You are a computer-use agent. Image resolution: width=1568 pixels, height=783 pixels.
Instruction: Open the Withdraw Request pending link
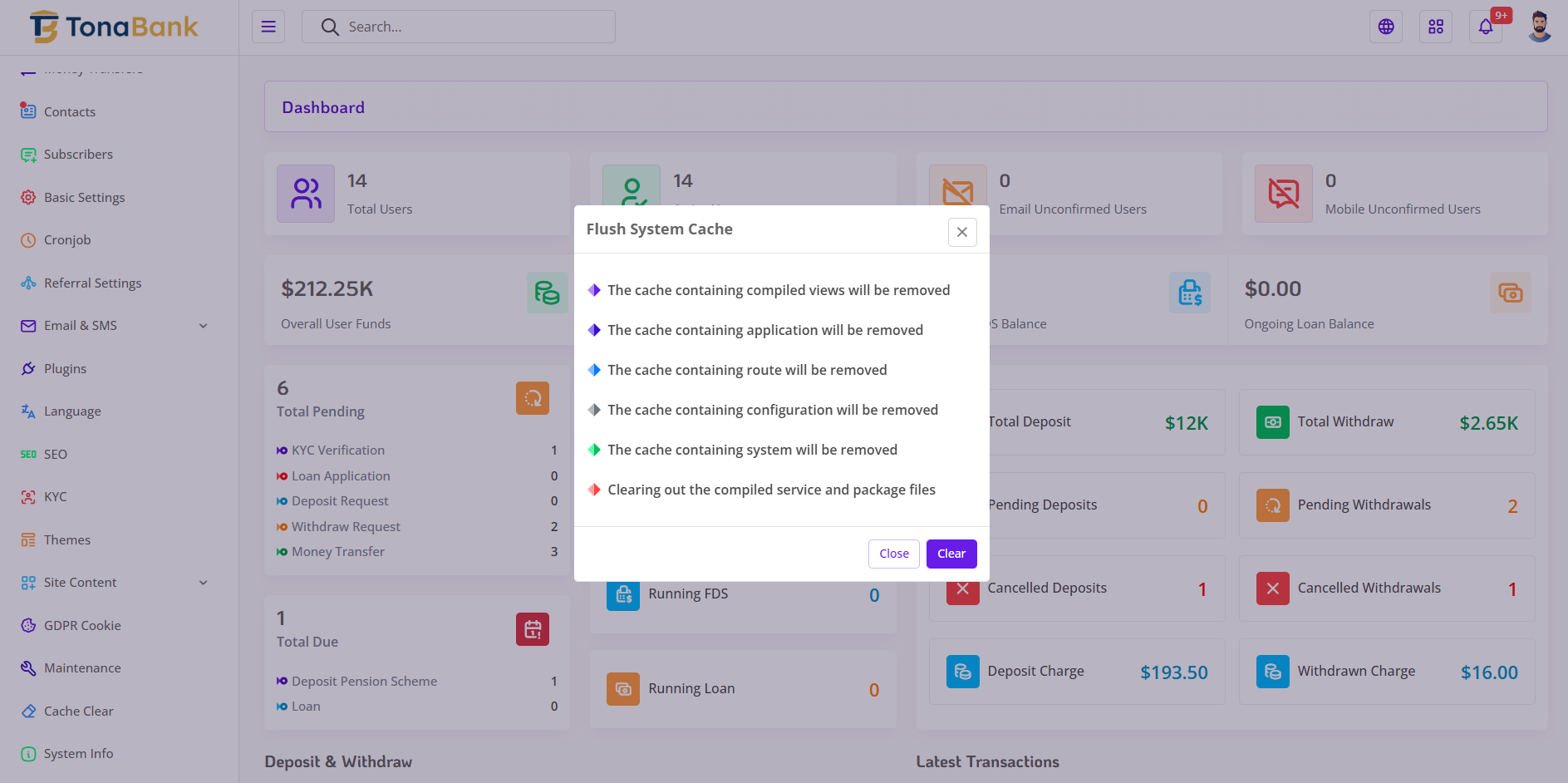[x=346, y=527]
